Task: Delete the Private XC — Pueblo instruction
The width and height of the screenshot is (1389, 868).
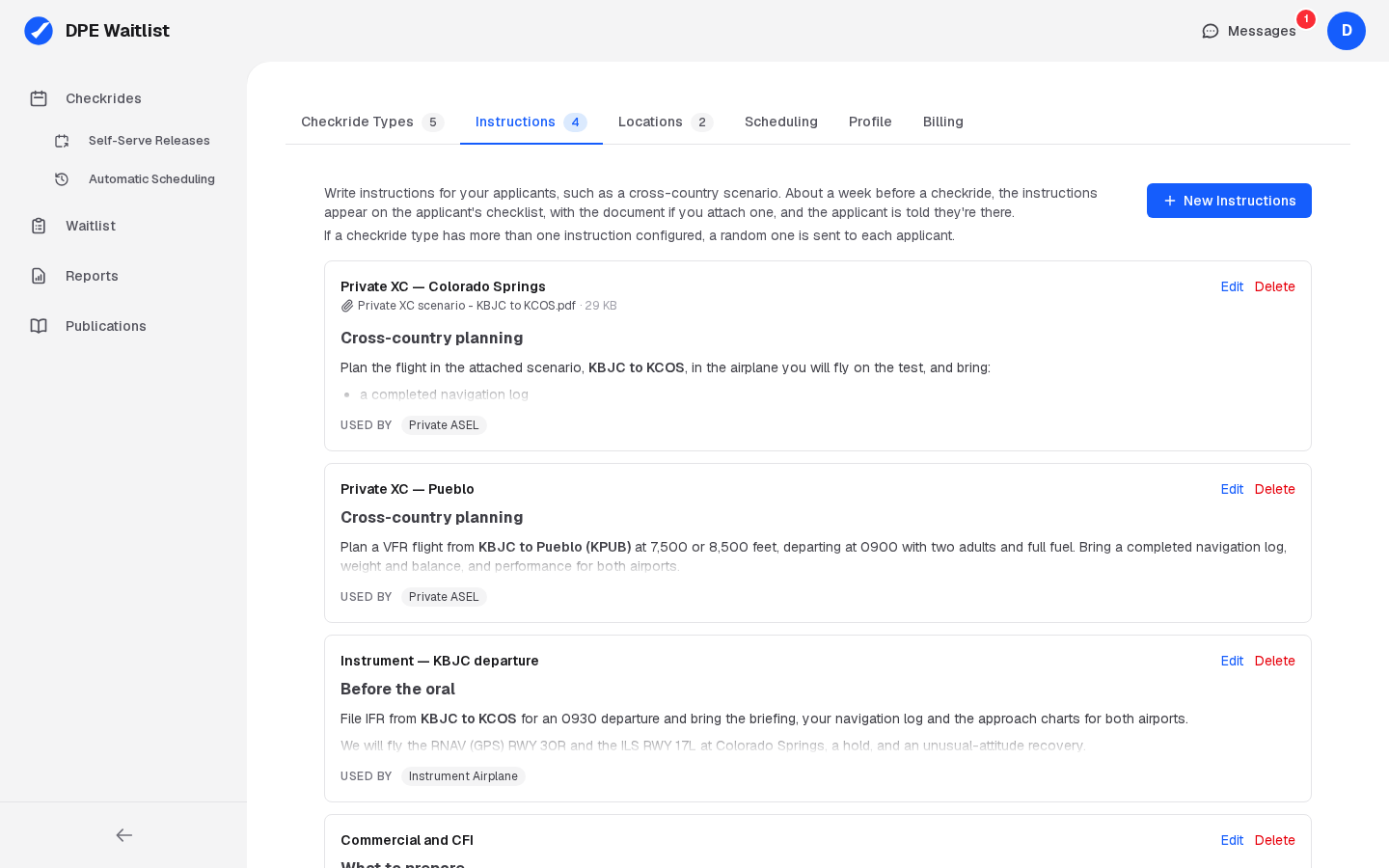Action: click(x=1275, y=489)
